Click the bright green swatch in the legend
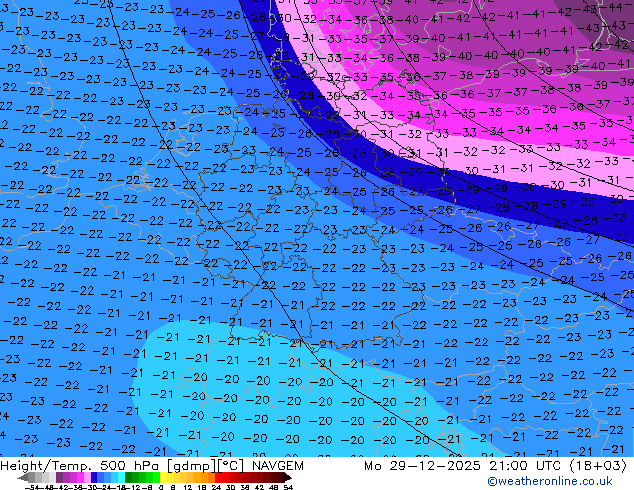This screenshot has height=490, width=634. click(x=156, y=478)
